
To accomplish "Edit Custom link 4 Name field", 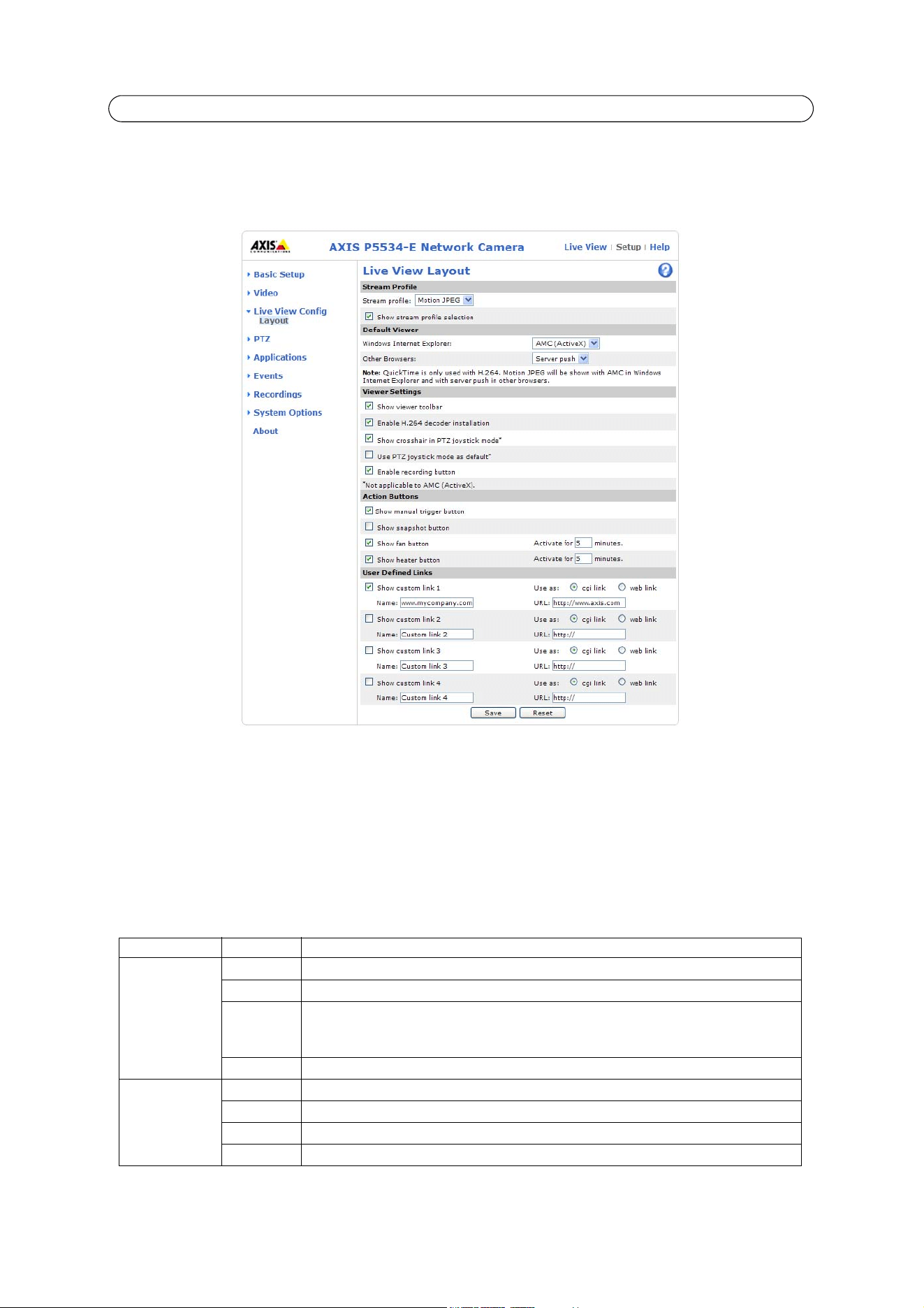I will 437,697.
